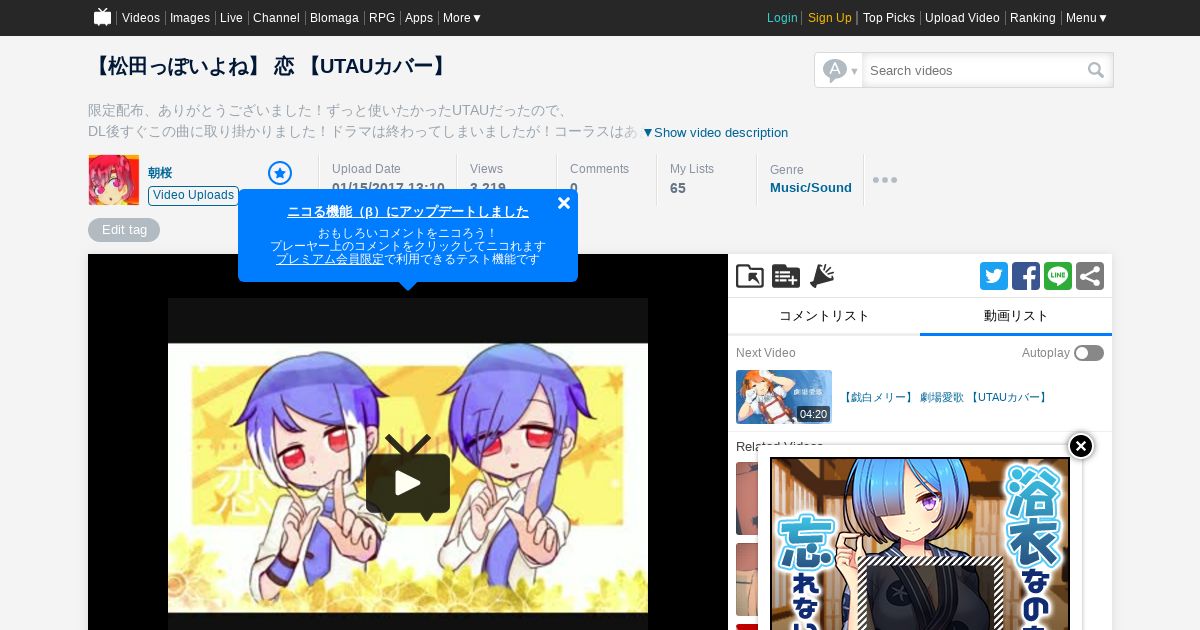Click the Niconico TV logo icon
Image resolution: width=1200 pixels, height=630 pixels.
click(102, 17)
